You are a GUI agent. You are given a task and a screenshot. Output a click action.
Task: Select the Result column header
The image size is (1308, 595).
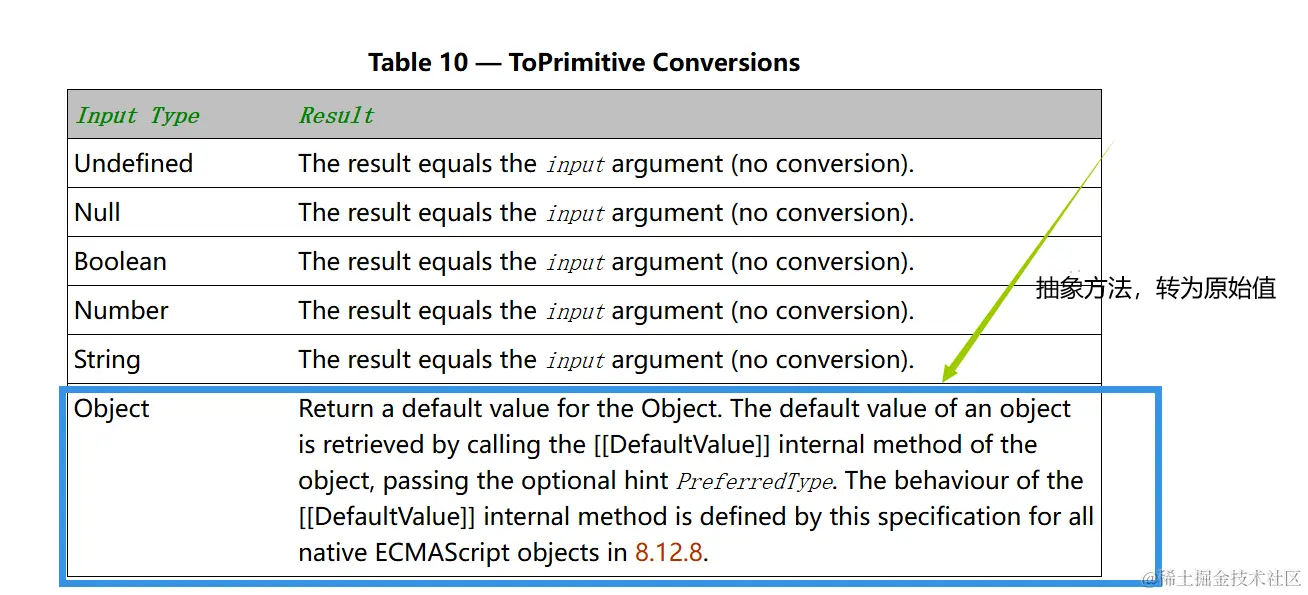pos(337,115)
